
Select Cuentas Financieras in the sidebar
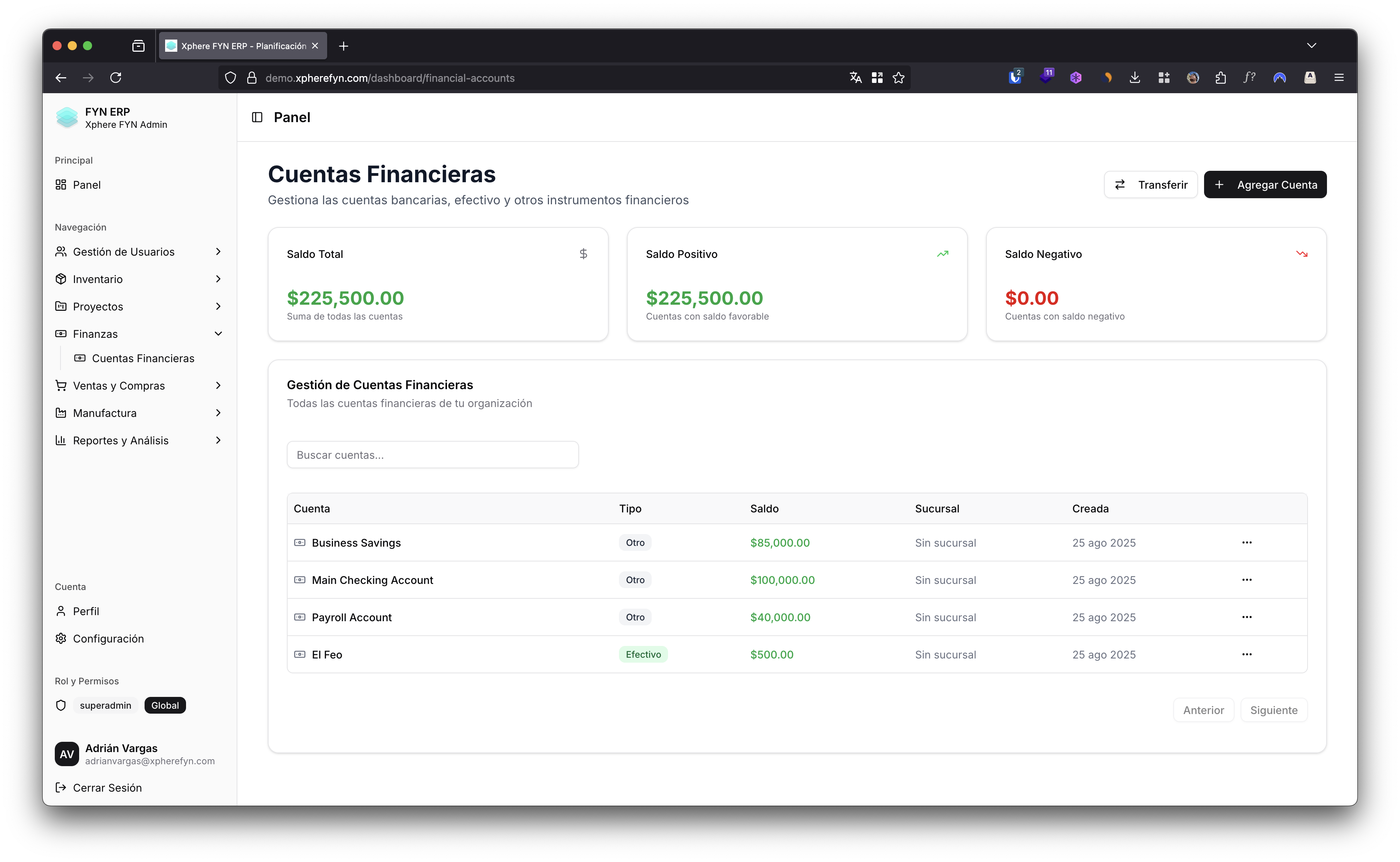coord(143,358)
